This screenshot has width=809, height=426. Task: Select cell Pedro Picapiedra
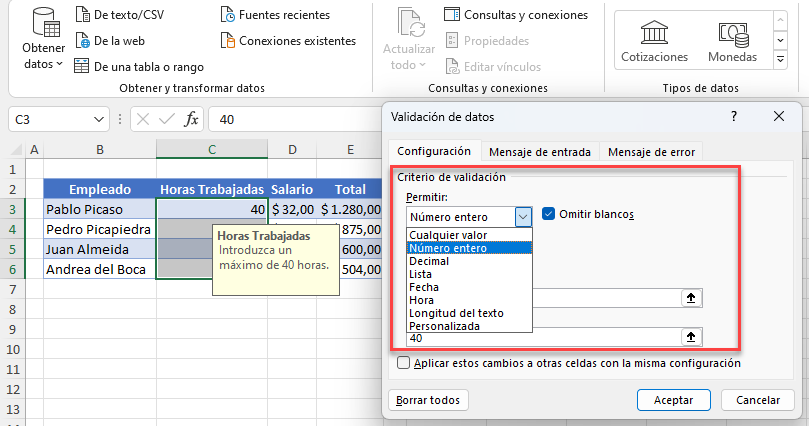click(x=100, y=230)
